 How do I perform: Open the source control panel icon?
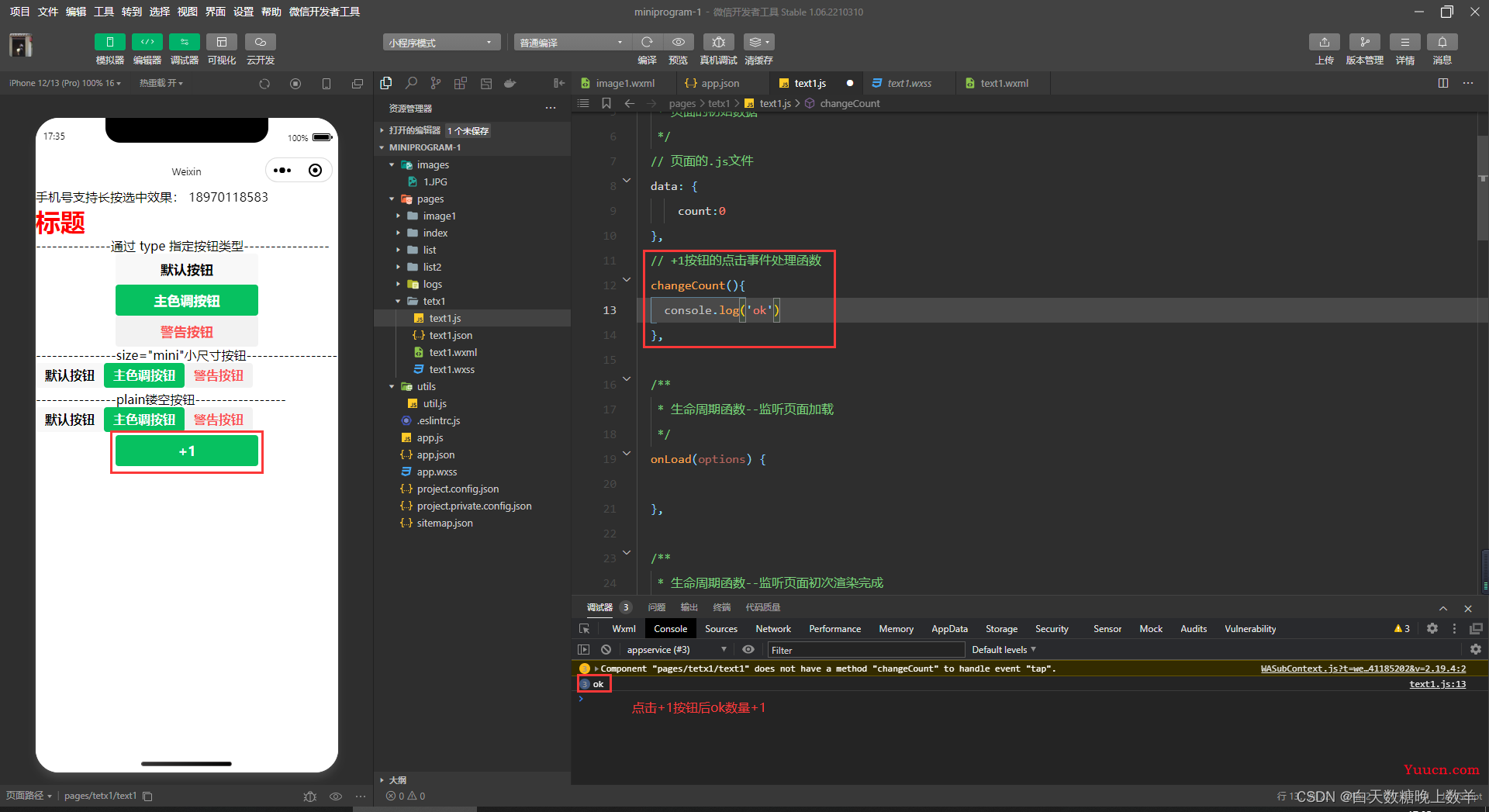tap(436, 83)
